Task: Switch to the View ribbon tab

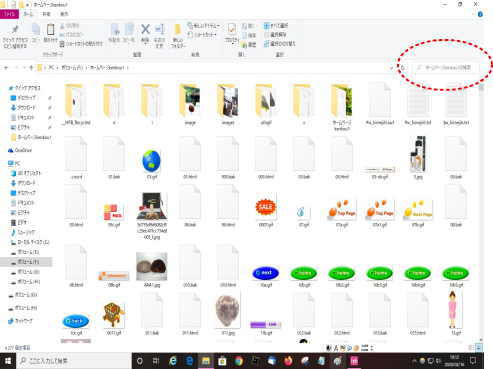Action: 64,14
